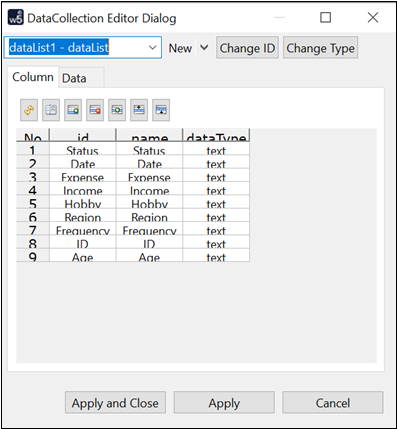Click Frequency cell in the name column

[x=149, y=229]
